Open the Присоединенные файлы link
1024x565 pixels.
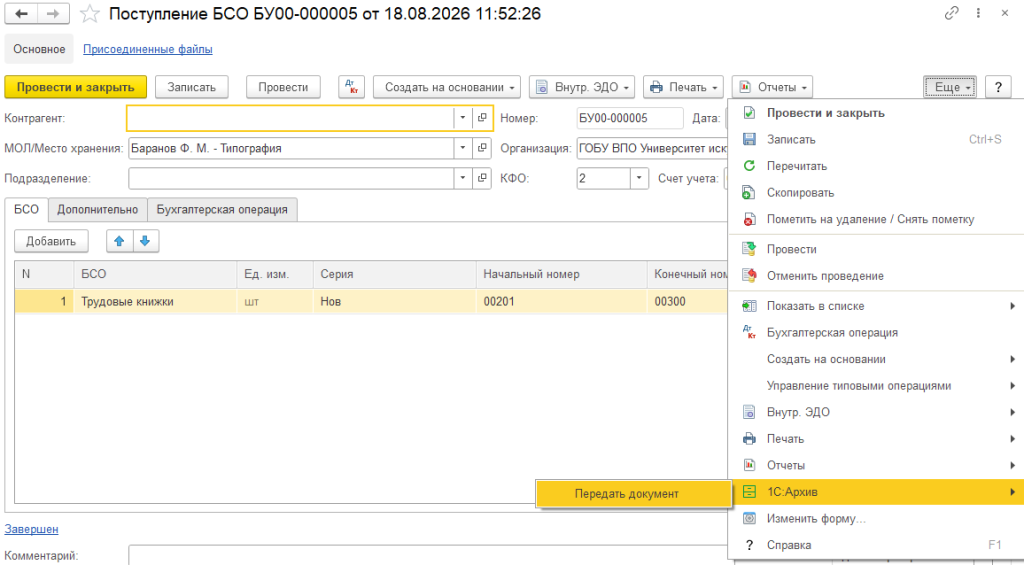point(148,49)
